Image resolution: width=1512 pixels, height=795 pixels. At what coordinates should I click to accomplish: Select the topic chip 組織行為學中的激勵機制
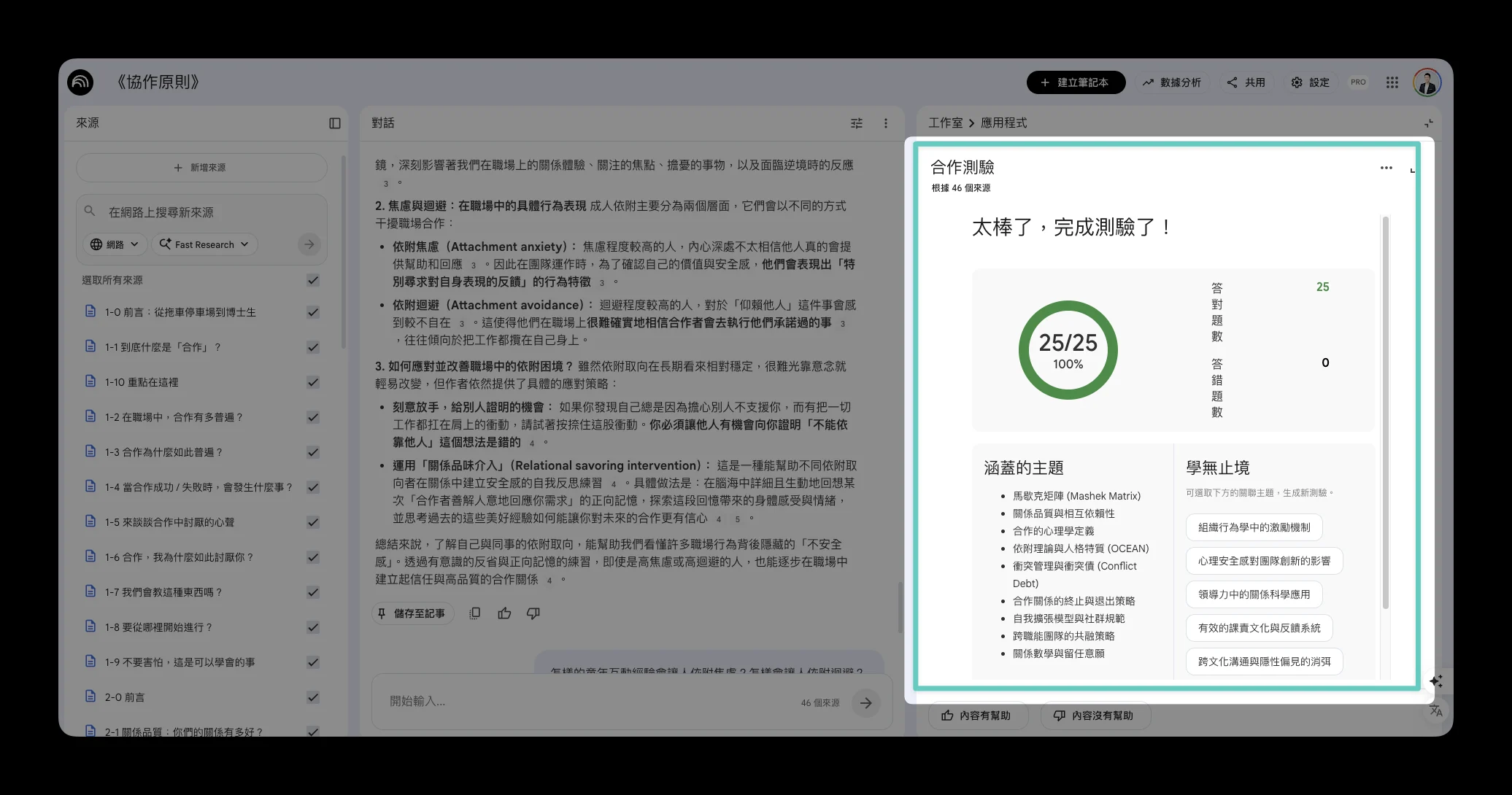(x=1254, y=527)
